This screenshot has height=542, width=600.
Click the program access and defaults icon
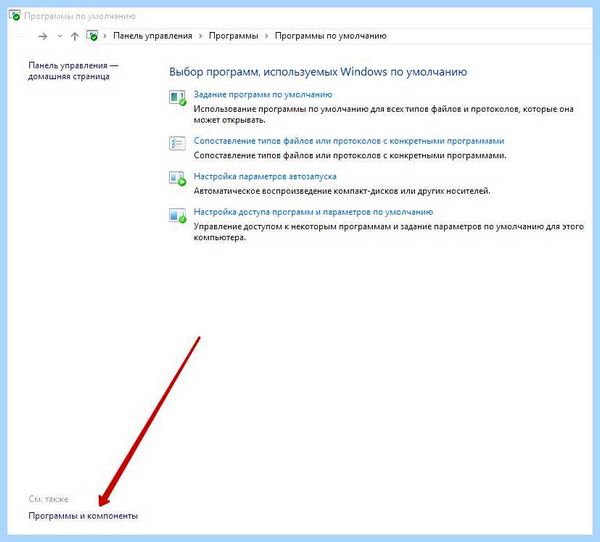pos(178,215)
